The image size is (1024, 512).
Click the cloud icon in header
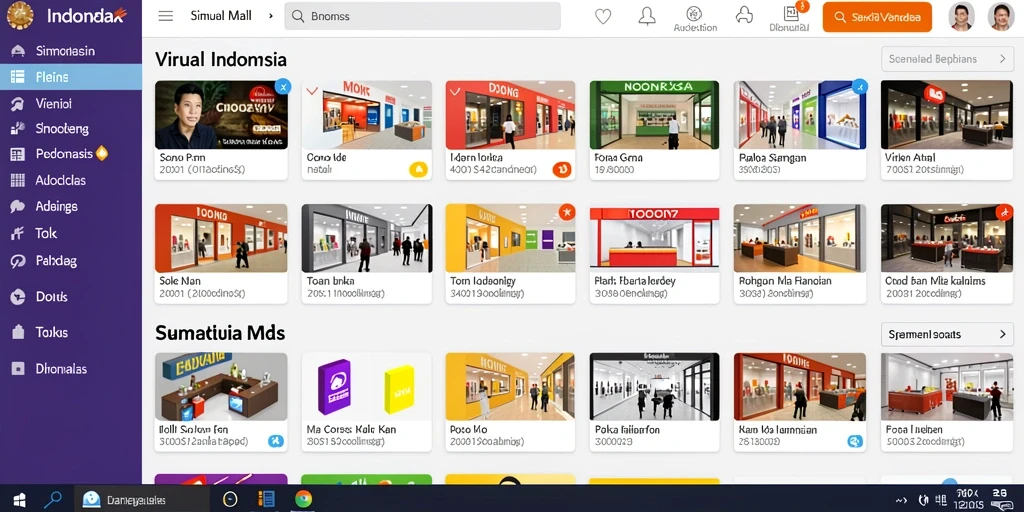point(744,16)
